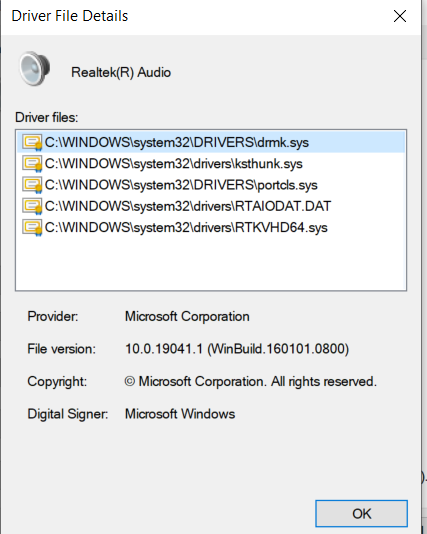Select the RTAIODAT.DAT driver file path
The width and height of the screenshot is (427, 534).
188,206
